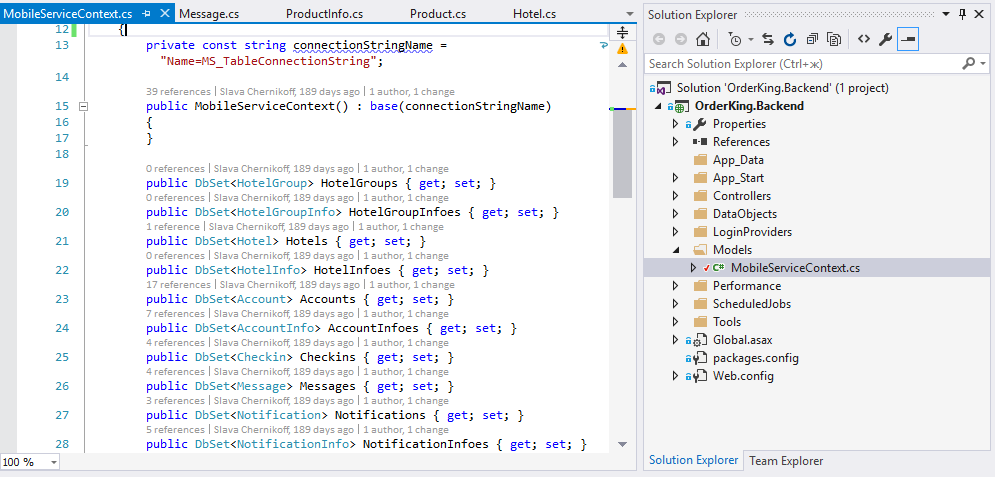Click the editor vertical scrollbar thumb
This screenshot has width=995, height=477.
(x=622, y=150)
